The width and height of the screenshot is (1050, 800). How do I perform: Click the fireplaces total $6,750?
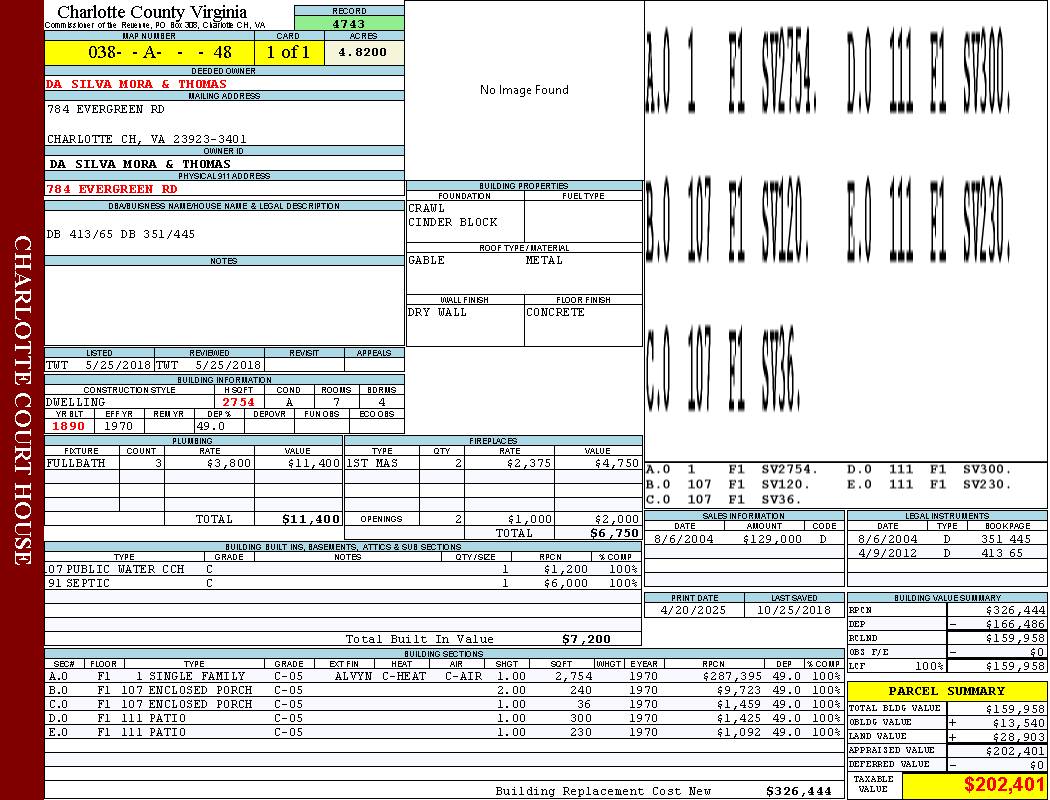point(614,534)
